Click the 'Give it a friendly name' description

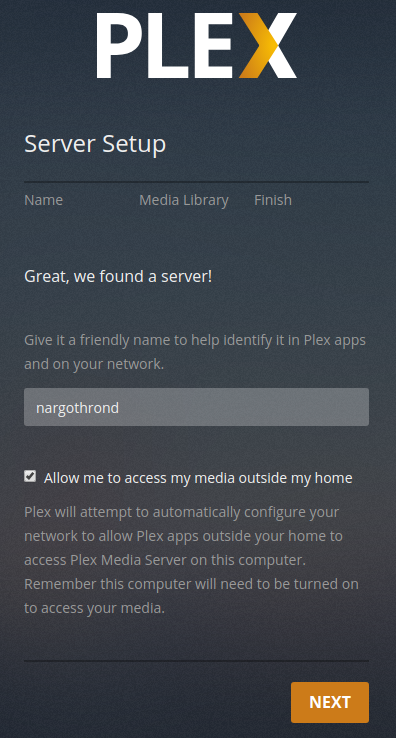(x=195, y=352)
